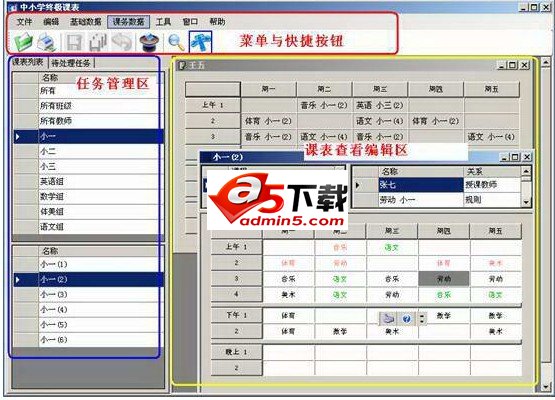
Task: Select the 数学组 row
Action: pos(88,196)
